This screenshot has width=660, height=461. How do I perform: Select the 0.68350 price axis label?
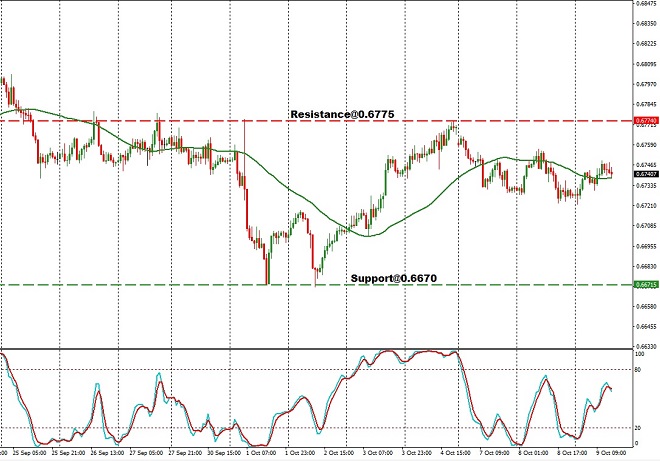coord(647,23)
